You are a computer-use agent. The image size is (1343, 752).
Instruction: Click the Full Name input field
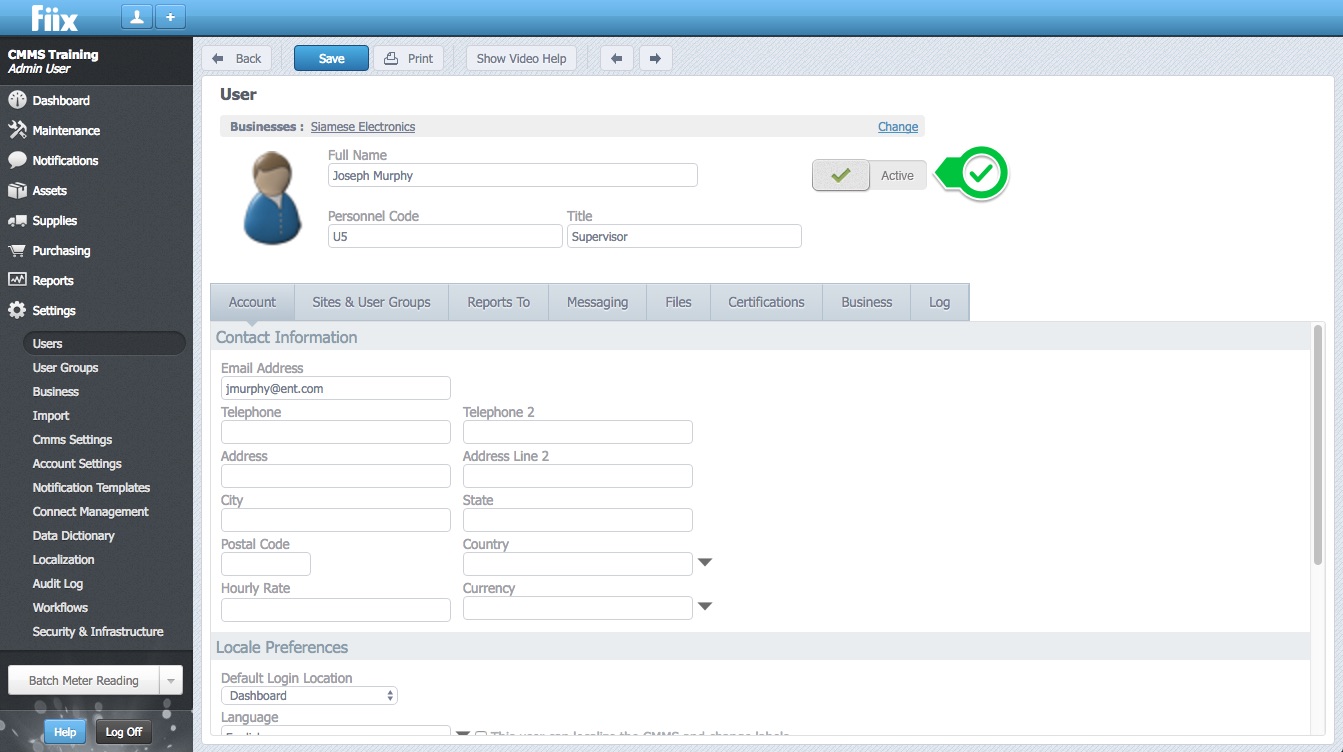point(513,175)
